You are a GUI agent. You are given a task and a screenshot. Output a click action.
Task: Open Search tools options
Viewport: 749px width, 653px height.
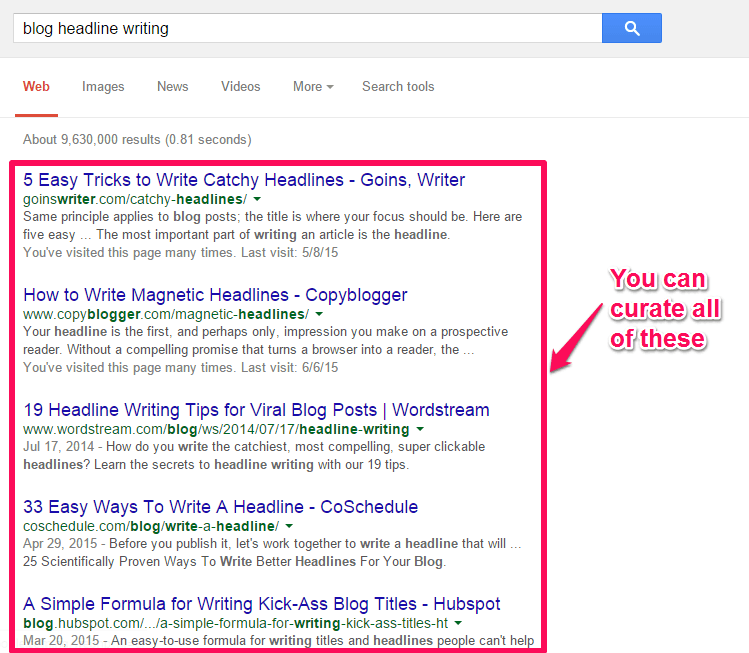pos(398,86)
